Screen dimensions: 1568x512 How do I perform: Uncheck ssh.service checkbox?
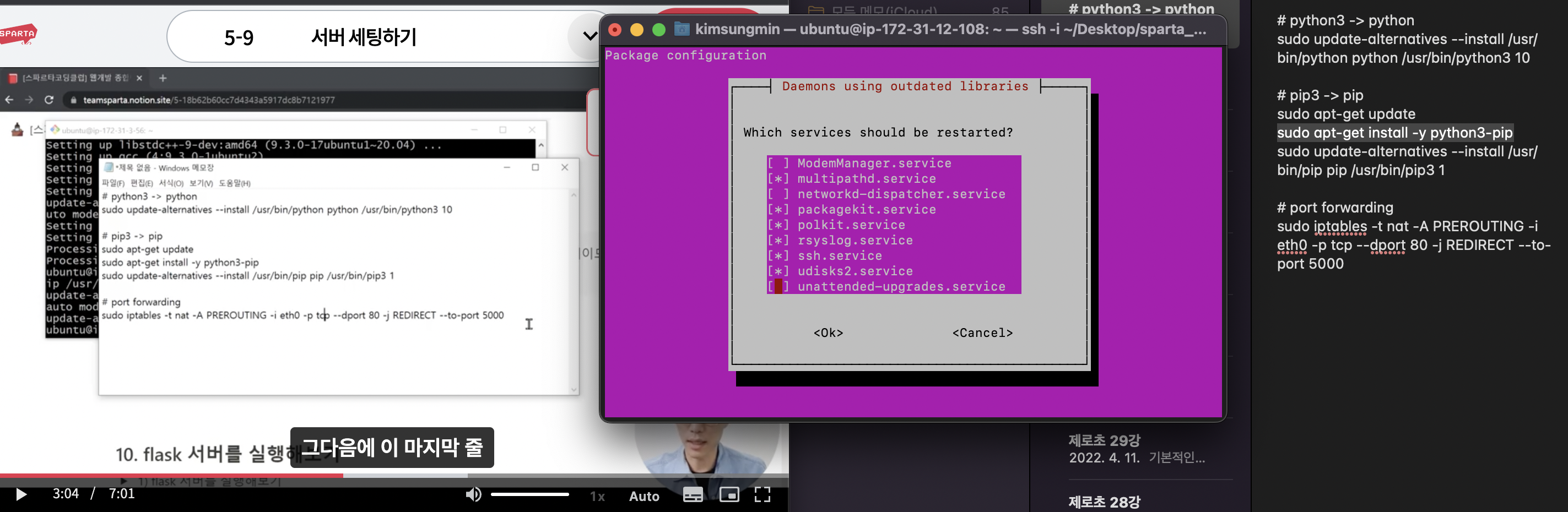778,255
